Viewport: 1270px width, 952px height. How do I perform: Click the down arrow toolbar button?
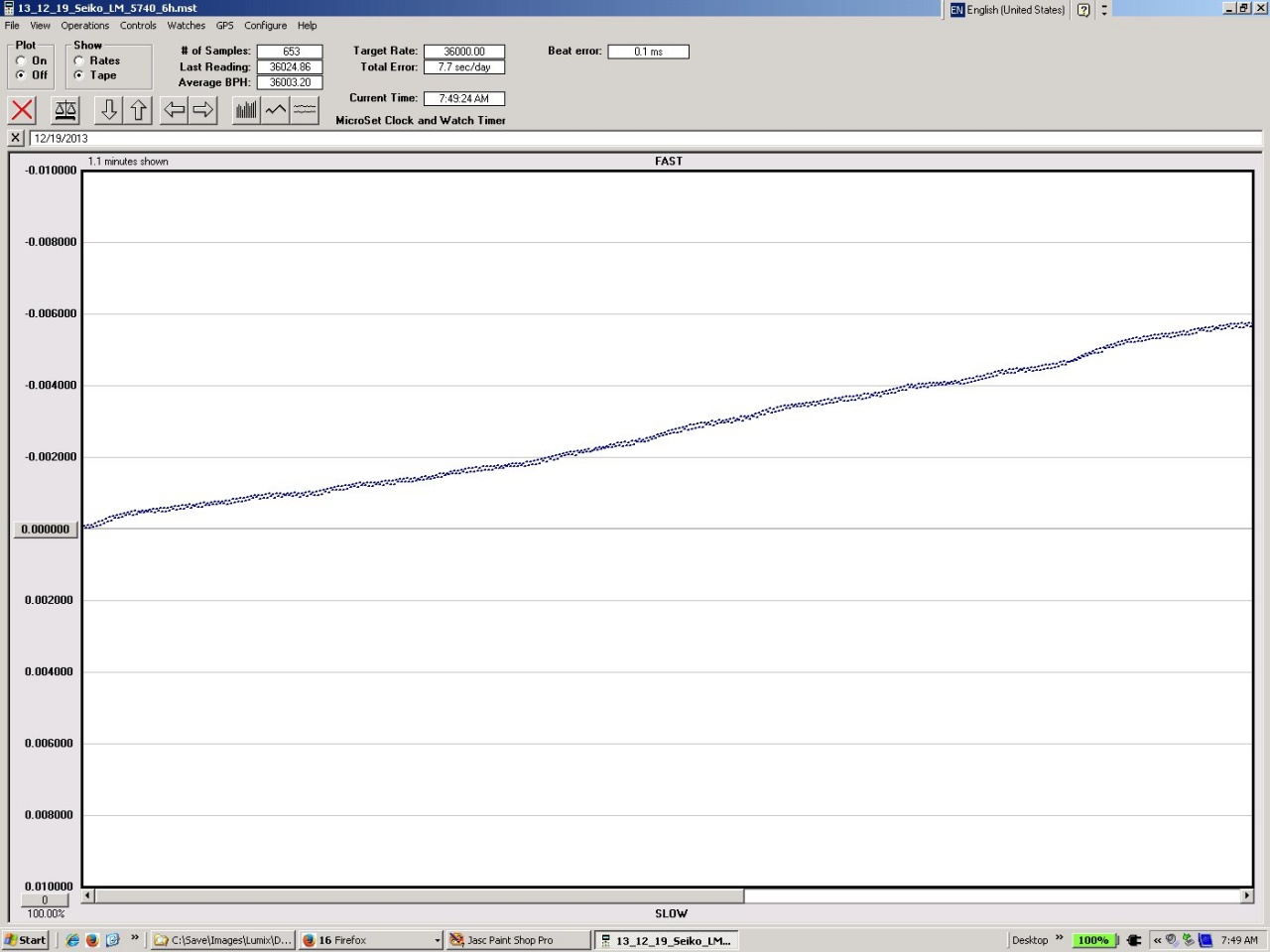[109, 110]
